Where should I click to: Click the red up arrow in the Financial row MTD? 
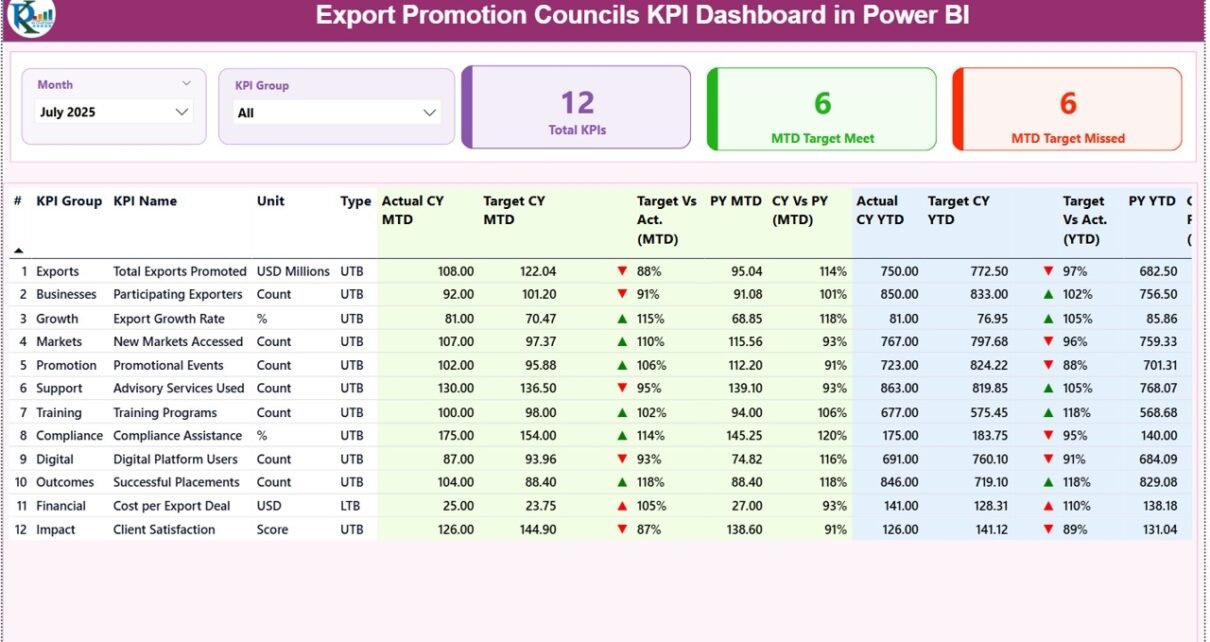tap(622, 506)
